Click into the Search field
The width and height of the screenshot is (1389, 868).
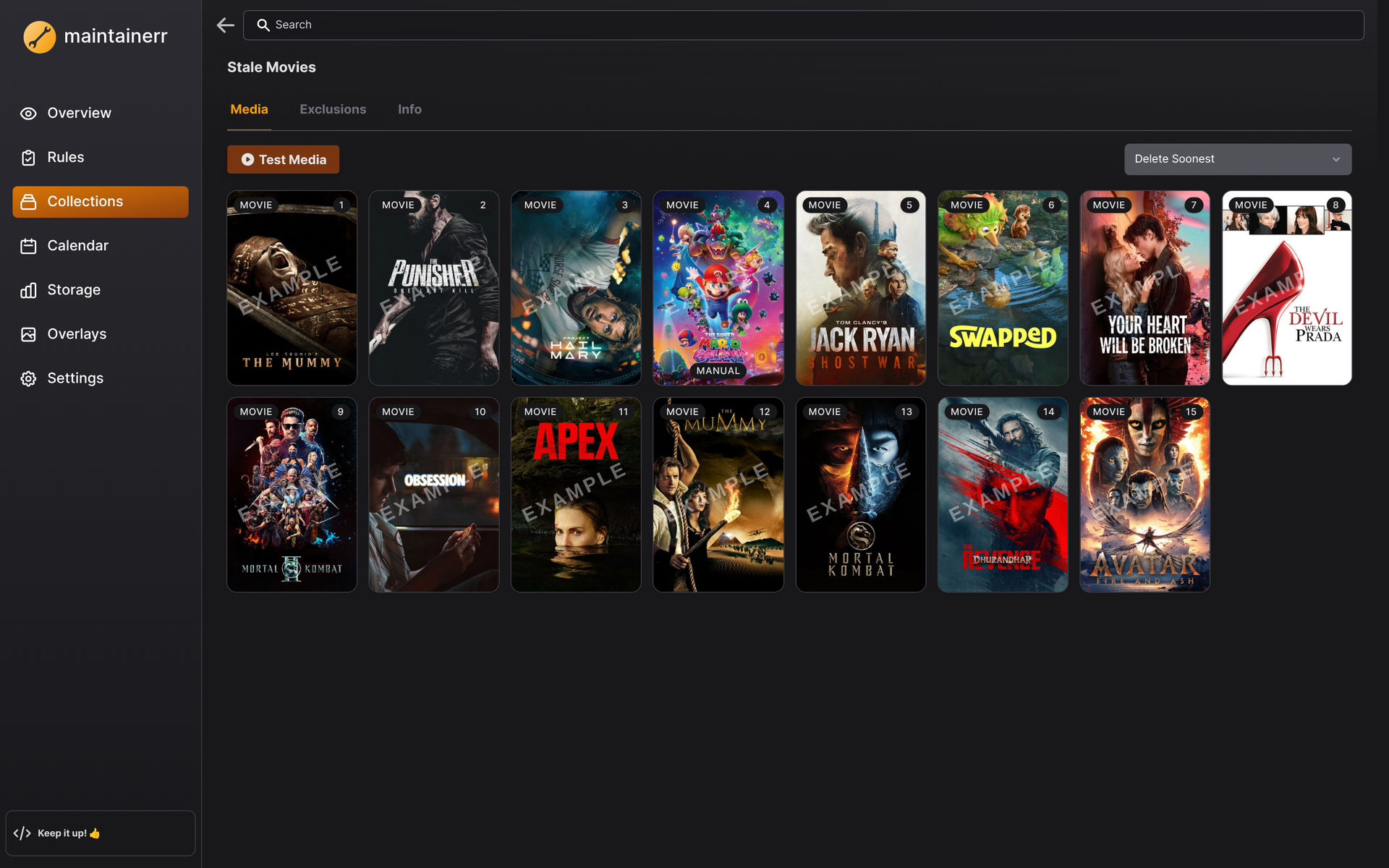point(804,25)
